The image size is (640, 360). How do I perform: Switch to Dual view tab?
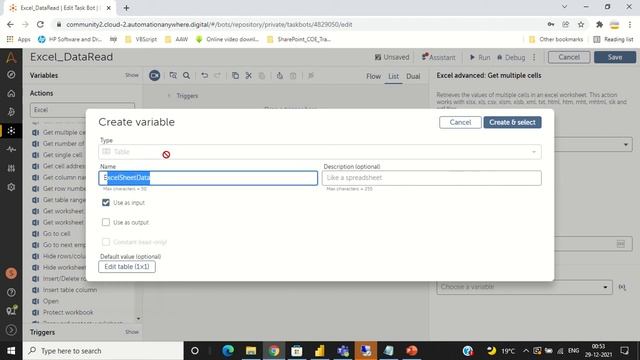tap(413, 76)
